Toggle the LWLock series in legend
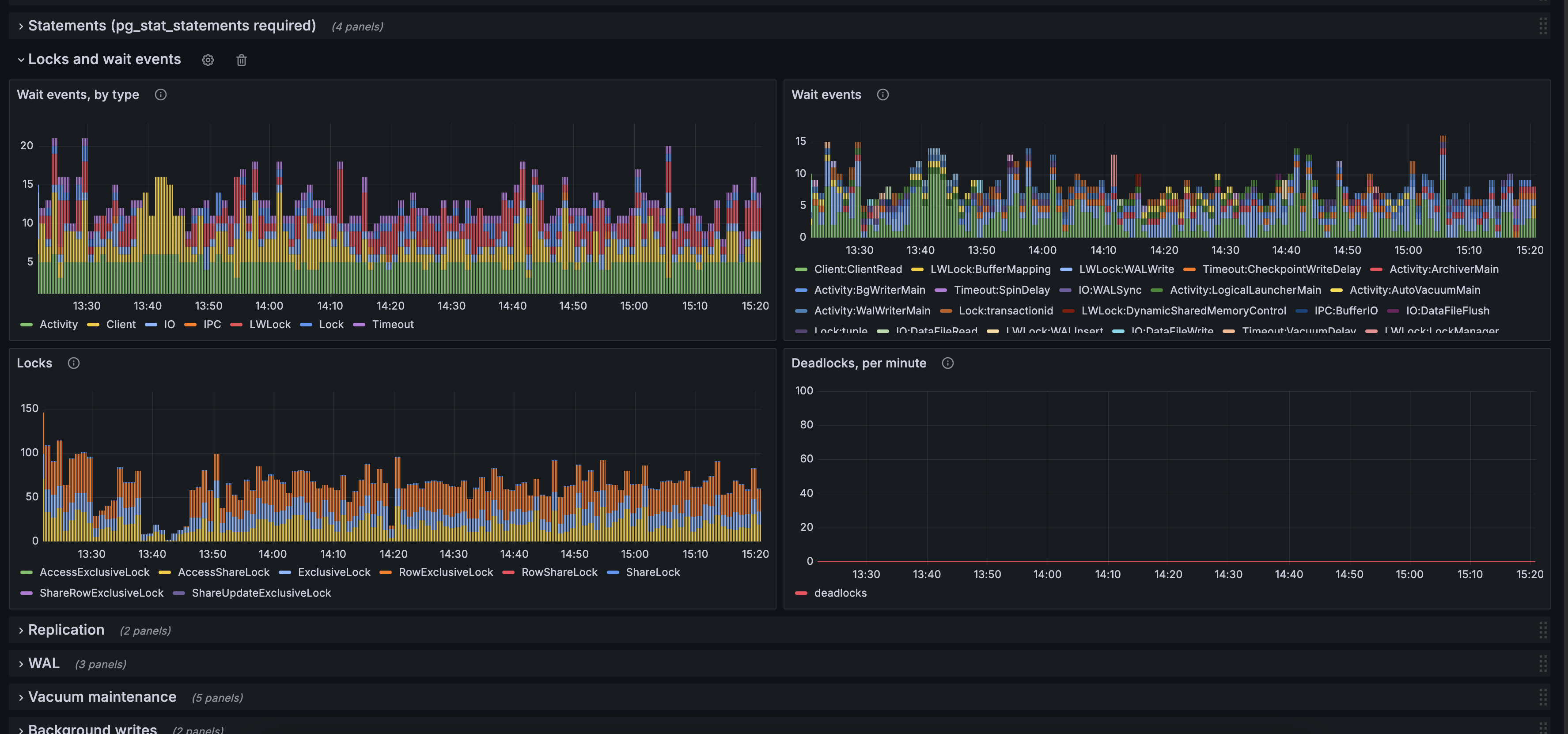Viewport: 1568px width, 734px height. (x=270, y=325)
